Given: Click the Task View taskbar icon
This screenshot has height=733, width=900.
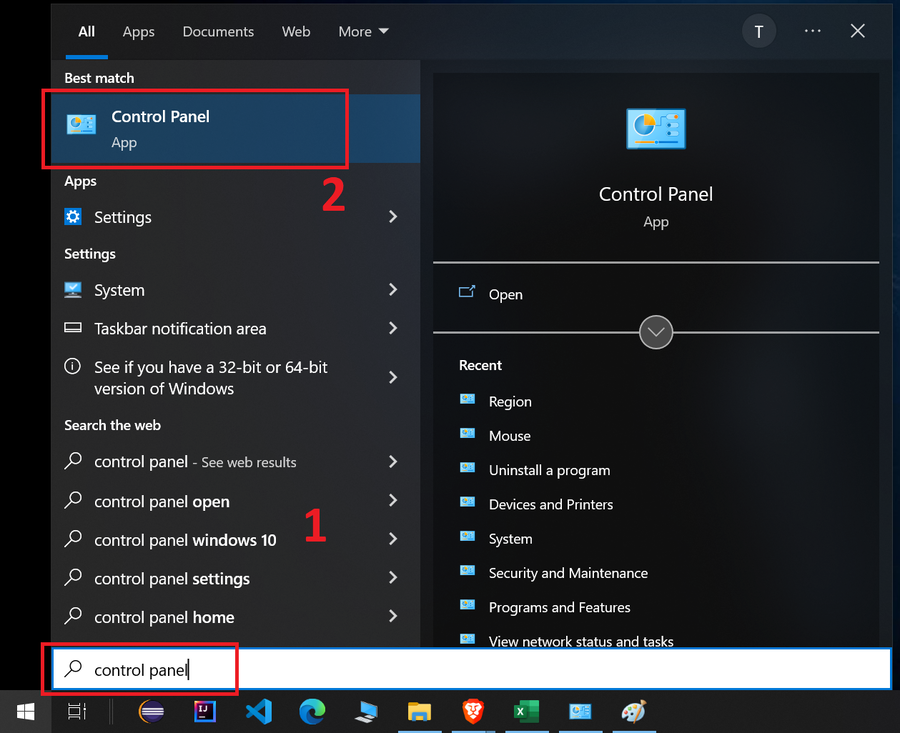Looking at the screenshot, I should 77,712.
